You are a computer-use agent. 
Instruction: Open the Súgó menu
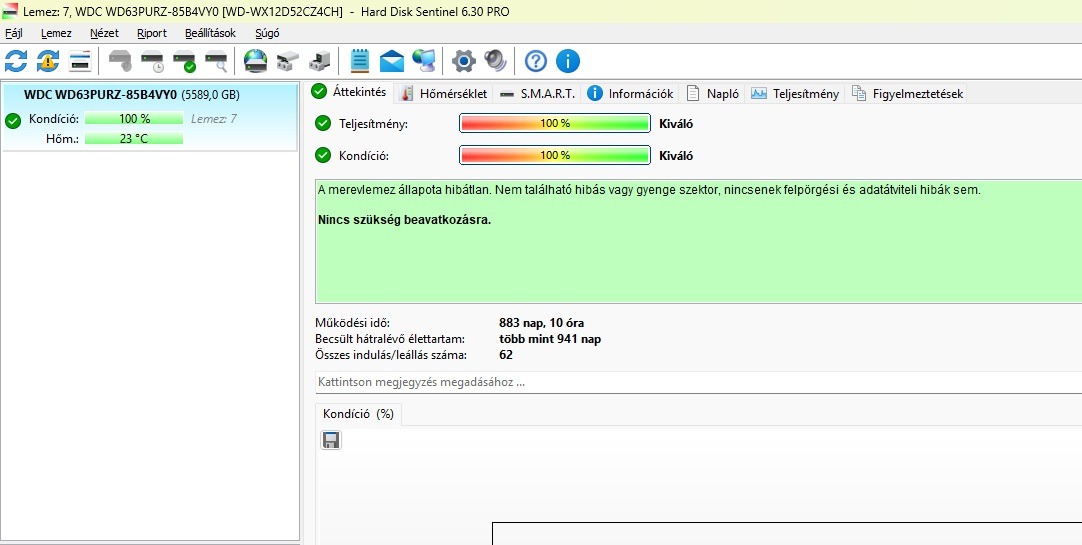267,32
